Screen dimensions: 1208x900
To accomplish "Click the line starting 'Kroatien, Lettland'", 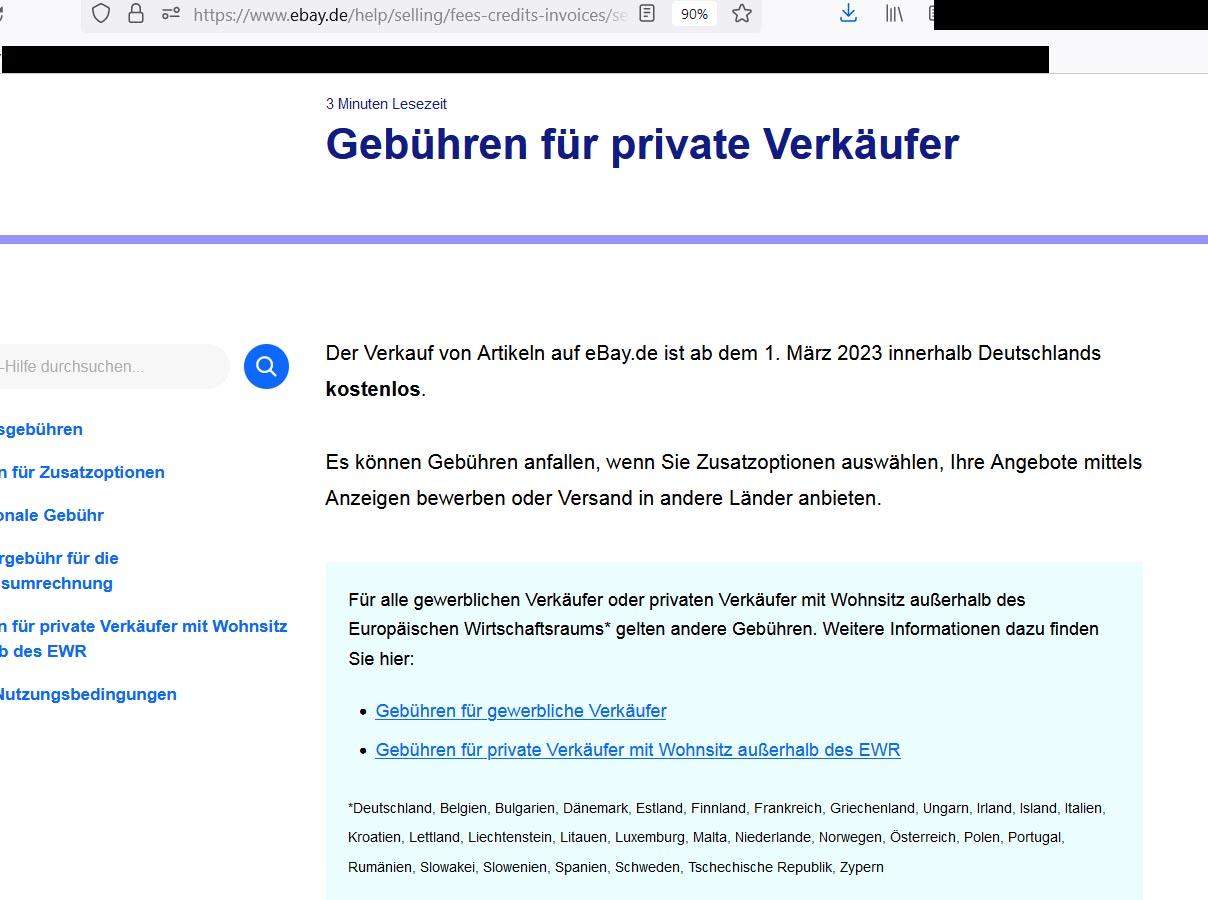I will [x=706, y=837].
